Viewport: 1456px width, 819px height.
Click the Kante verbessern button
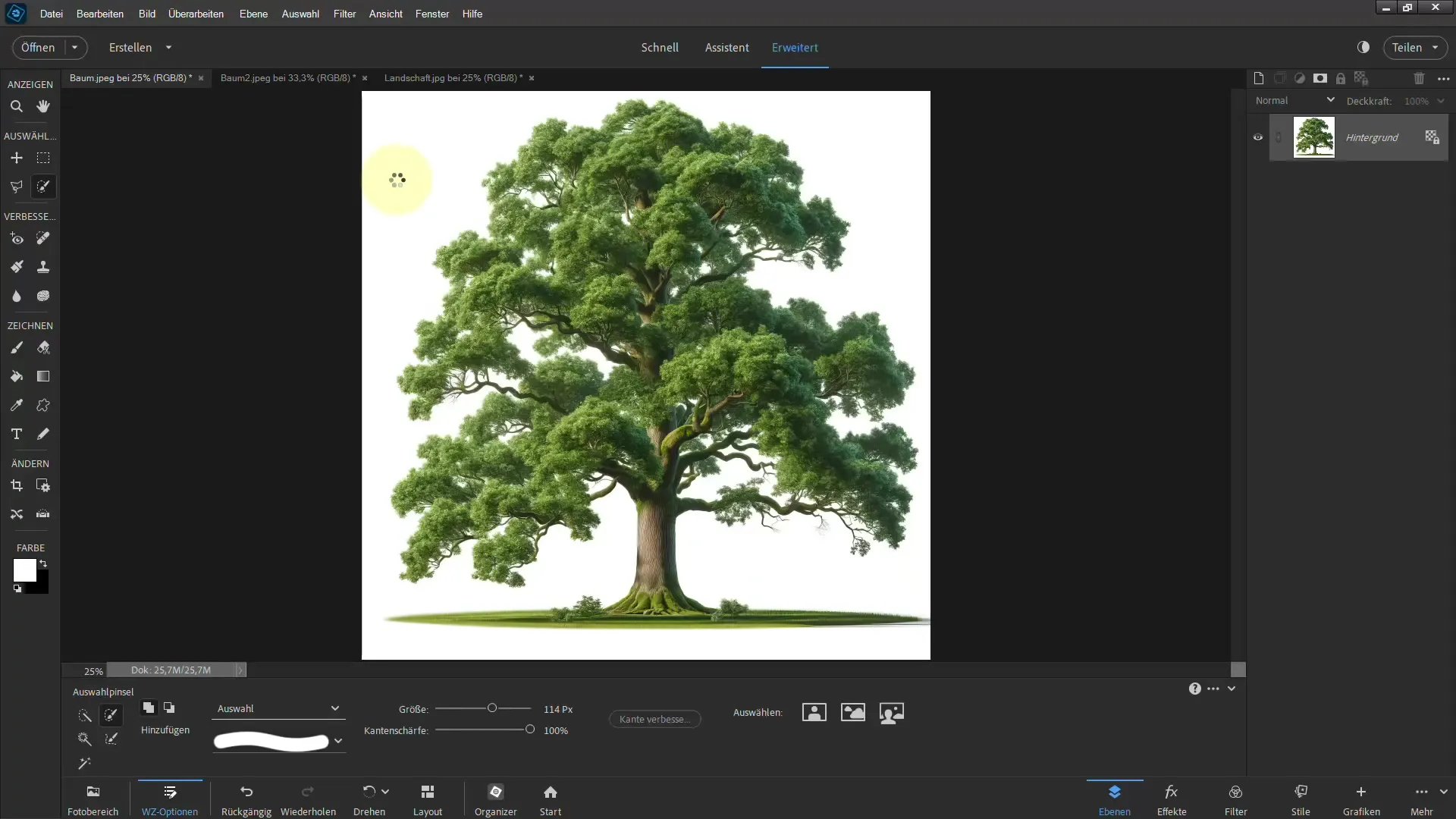point(655,719)
